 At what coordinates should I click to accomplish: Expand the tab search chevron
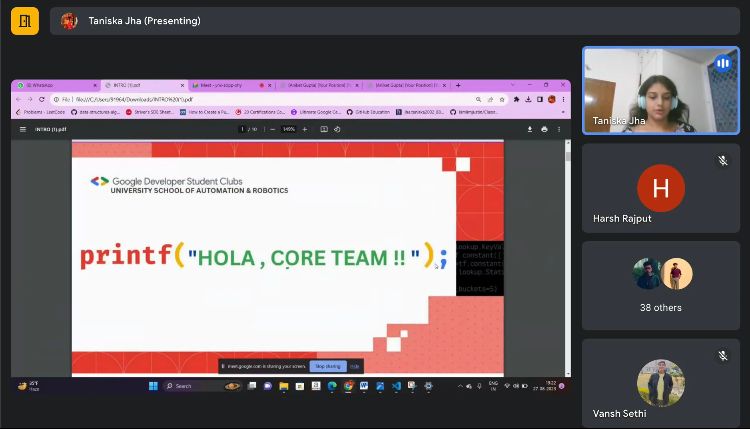513,85
